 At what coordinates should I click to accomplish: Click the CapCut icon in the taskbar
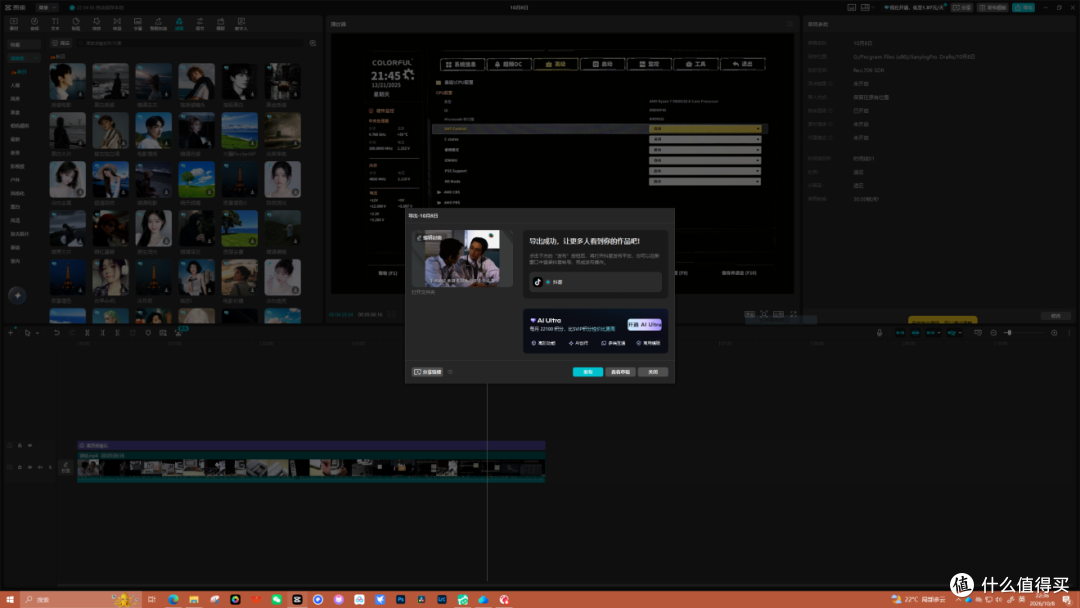point(297,600)
